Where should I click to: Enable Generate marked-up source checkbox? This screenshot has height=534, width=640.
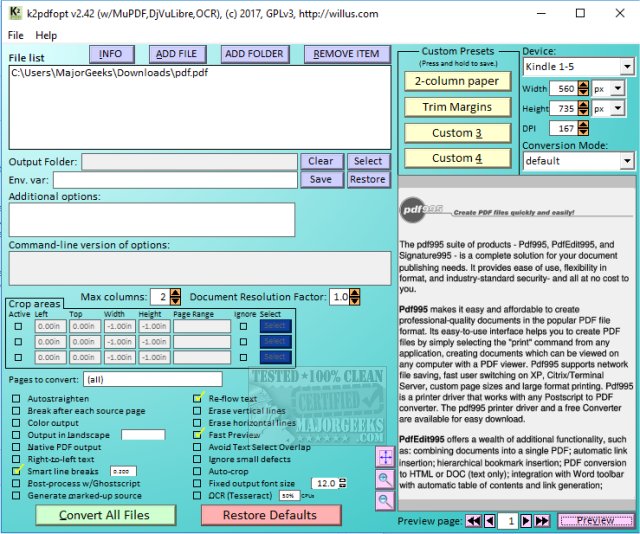click(x=16, y=496)
